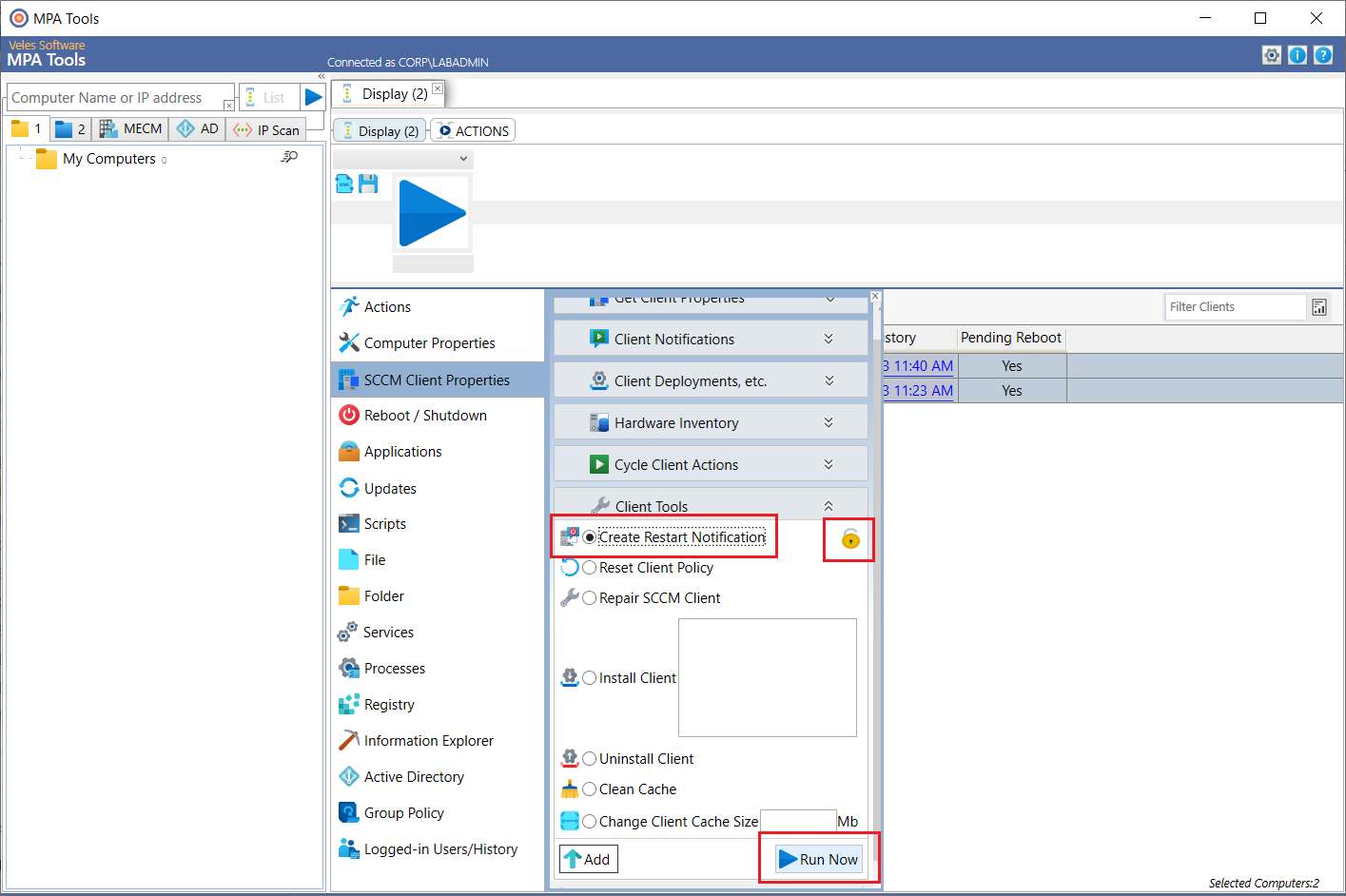Collapse the left pane with the double chevron
Screen dimensions: 1346x896
pyautogui.click(x=322, y=76)
